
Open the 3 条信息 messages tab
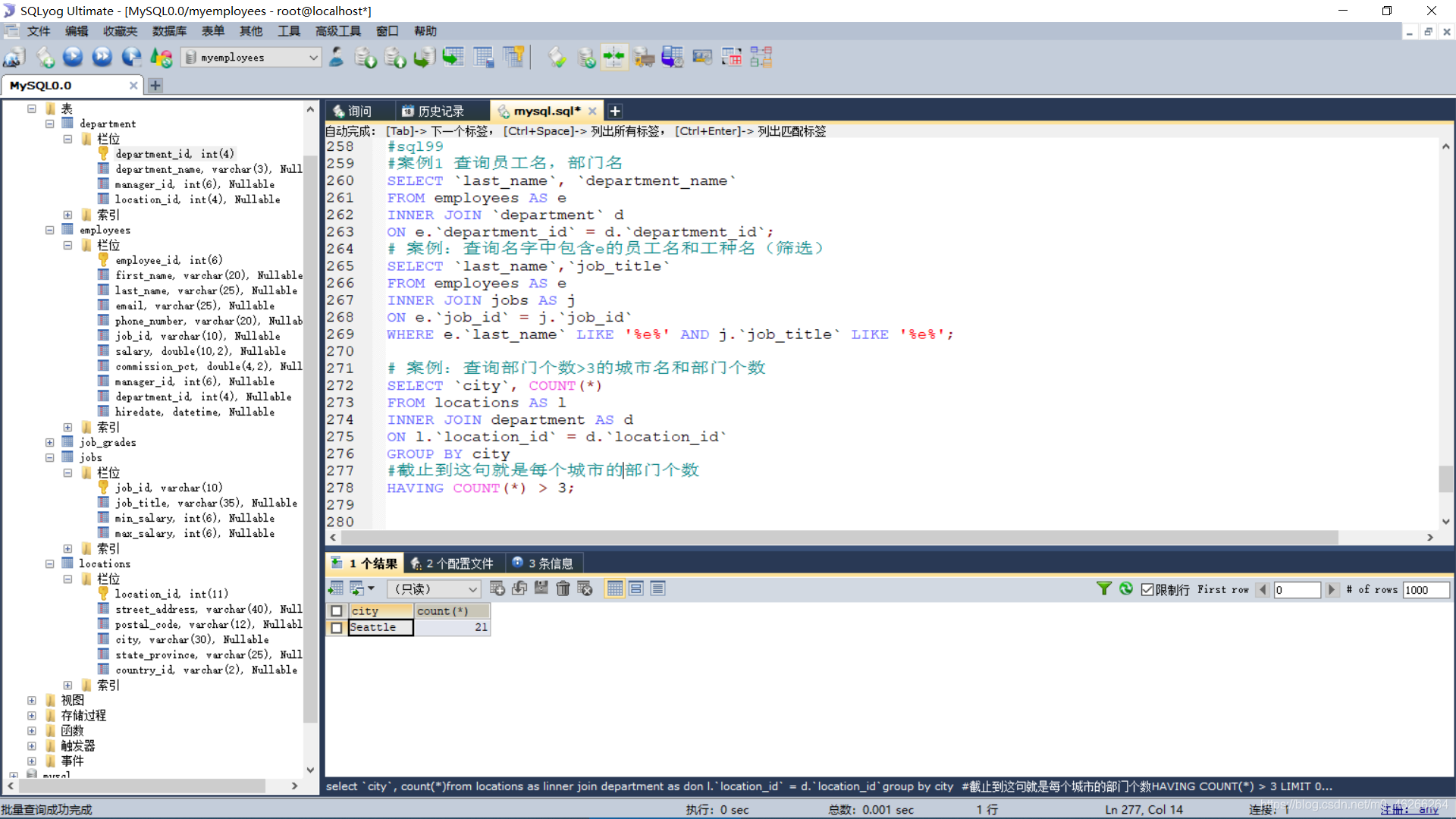coord(544,563)
